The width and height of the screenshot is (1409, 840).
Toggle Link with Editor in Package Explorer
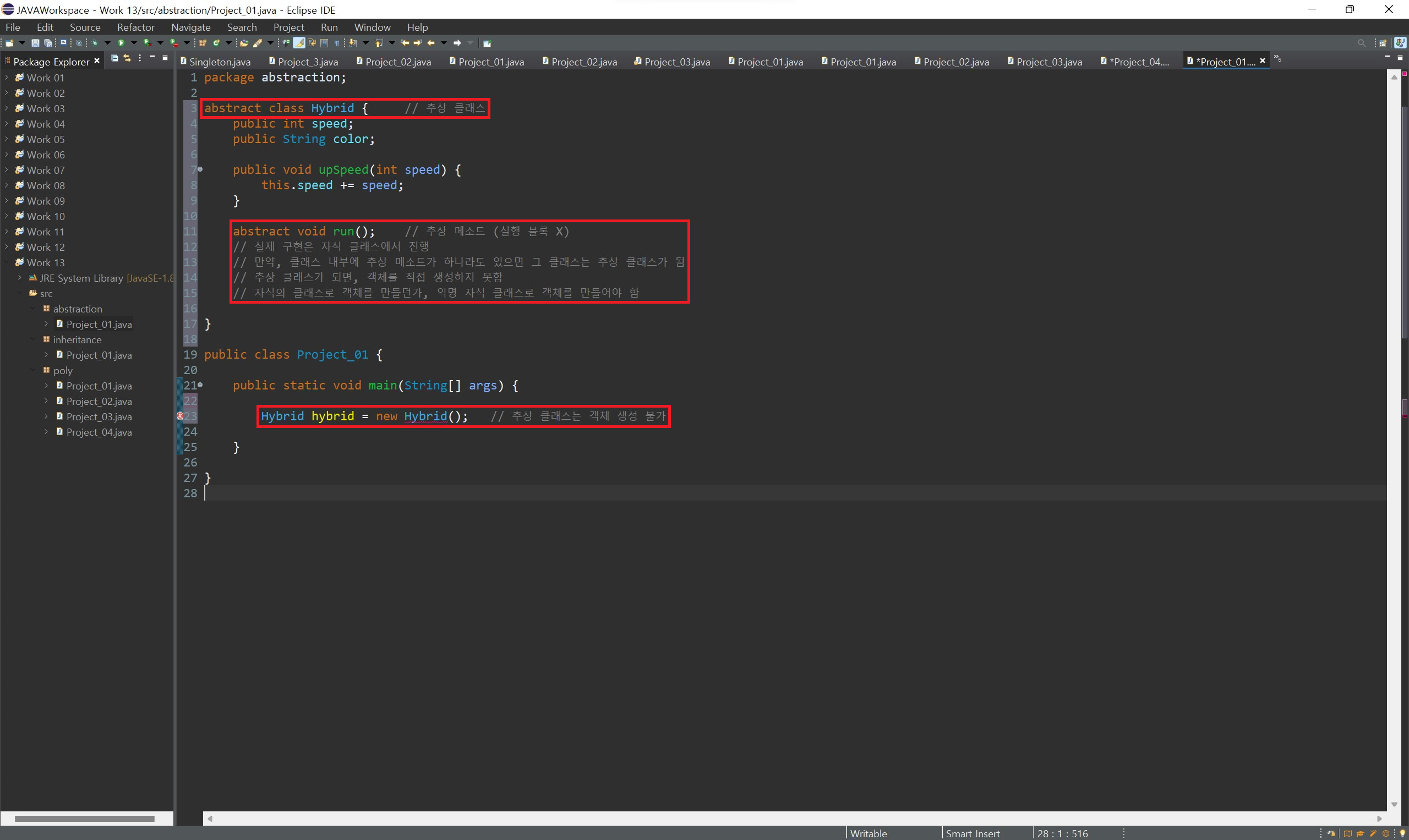[127, 58]
